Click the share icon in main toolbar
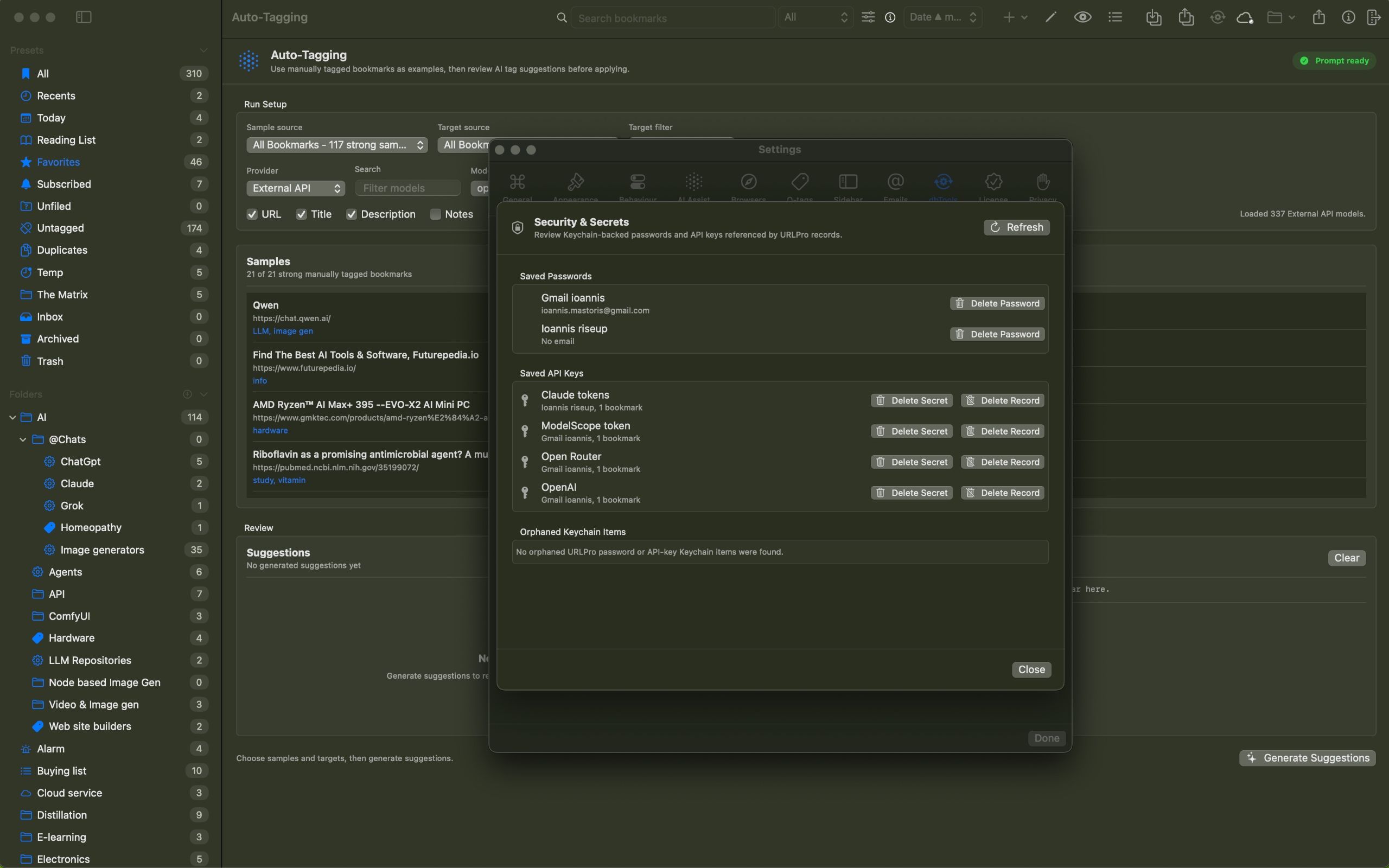Viewport: 1389px width, 868px height. point(1318,17)
